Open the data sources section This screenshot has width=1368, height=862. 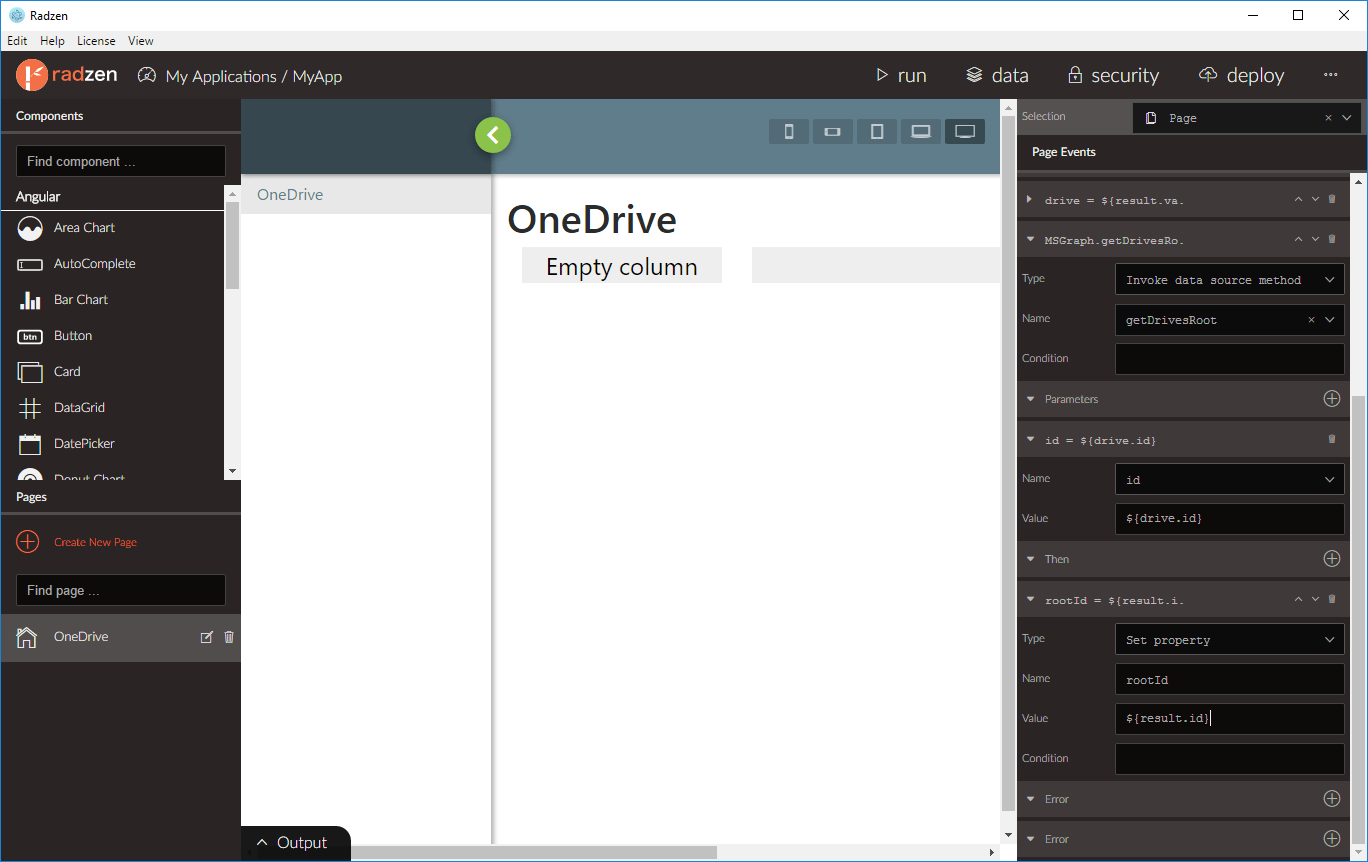pos(997,75)
